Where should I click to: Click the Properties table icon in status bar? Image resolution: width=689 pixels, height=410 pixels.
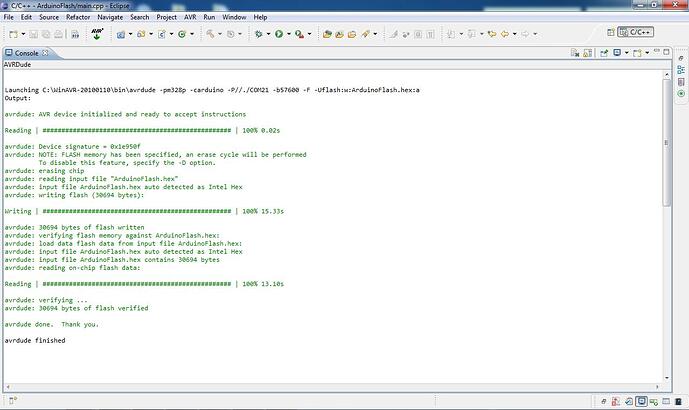pyautogui.click(x=666, y=401)
